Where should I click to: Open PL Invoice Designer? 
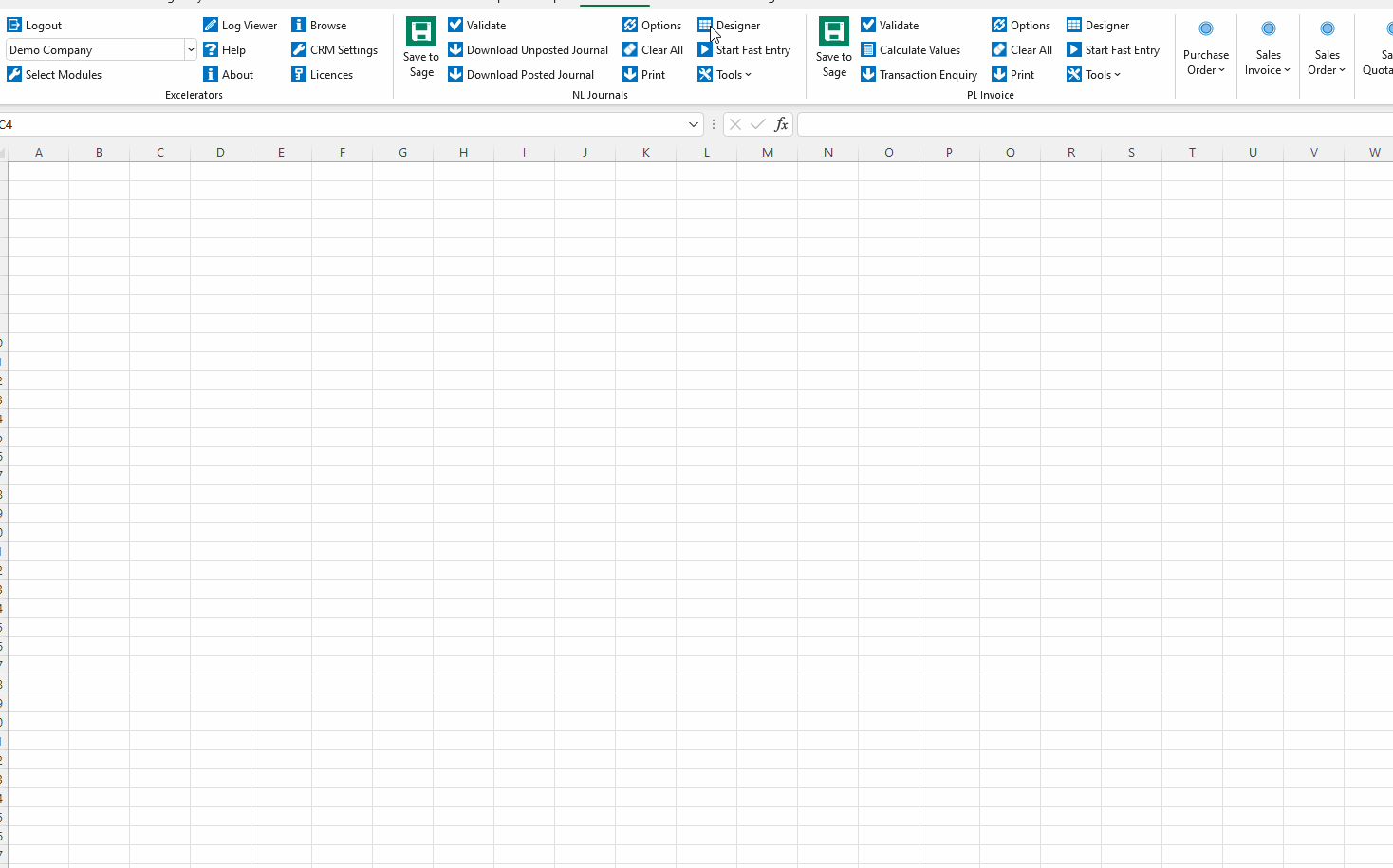pyautogui.click(x=1098, y=26)
